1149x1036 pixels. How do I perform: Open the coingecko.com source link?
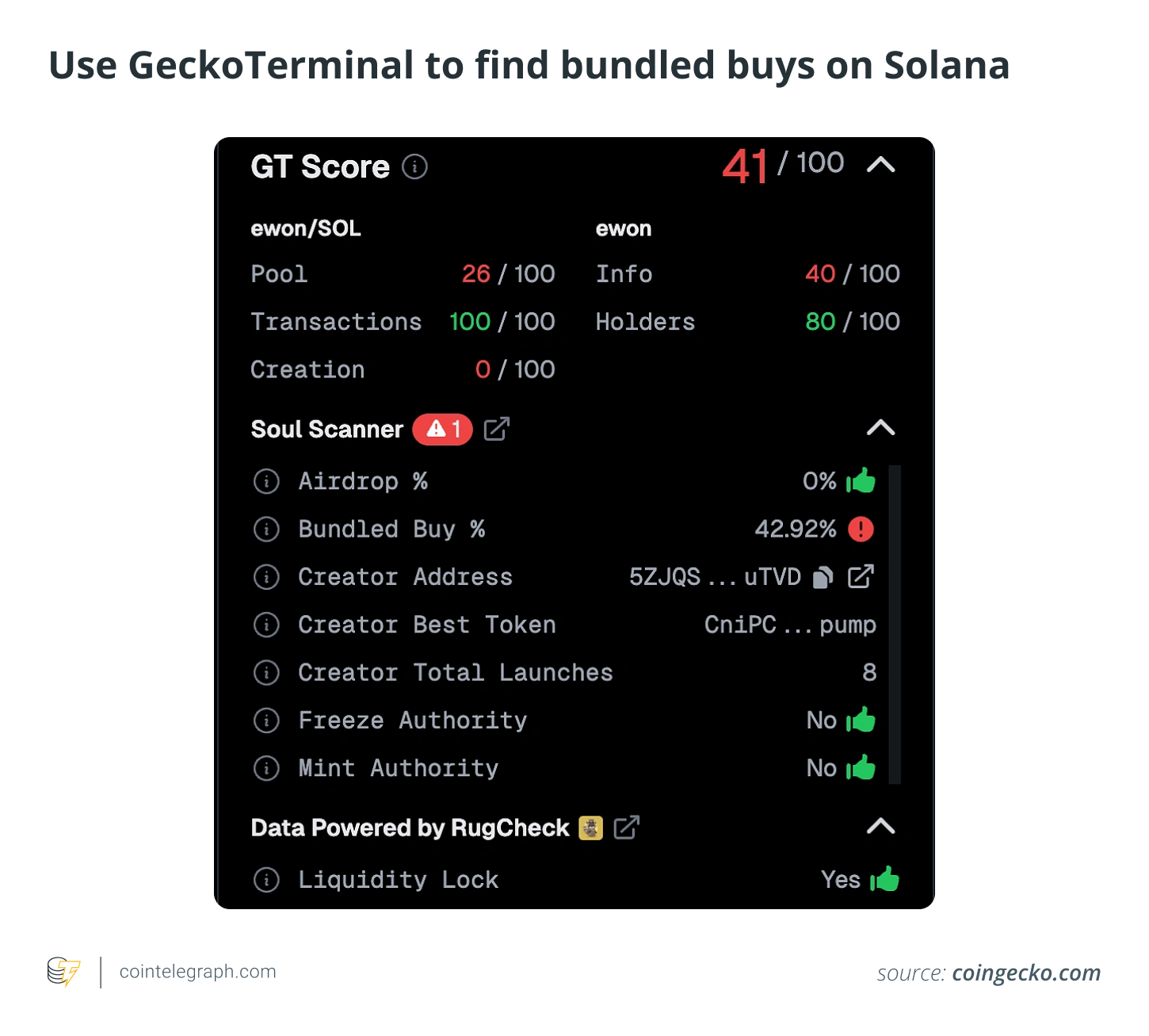[1026, 973]
